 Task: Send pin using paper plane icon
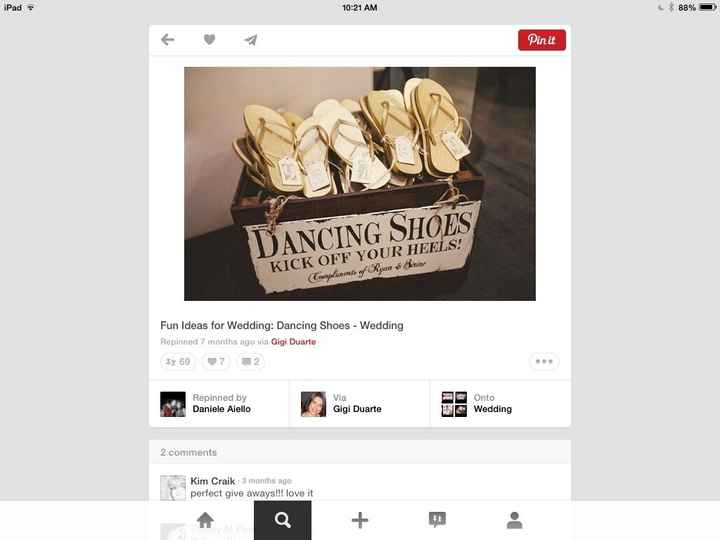(x=251, y=40)
